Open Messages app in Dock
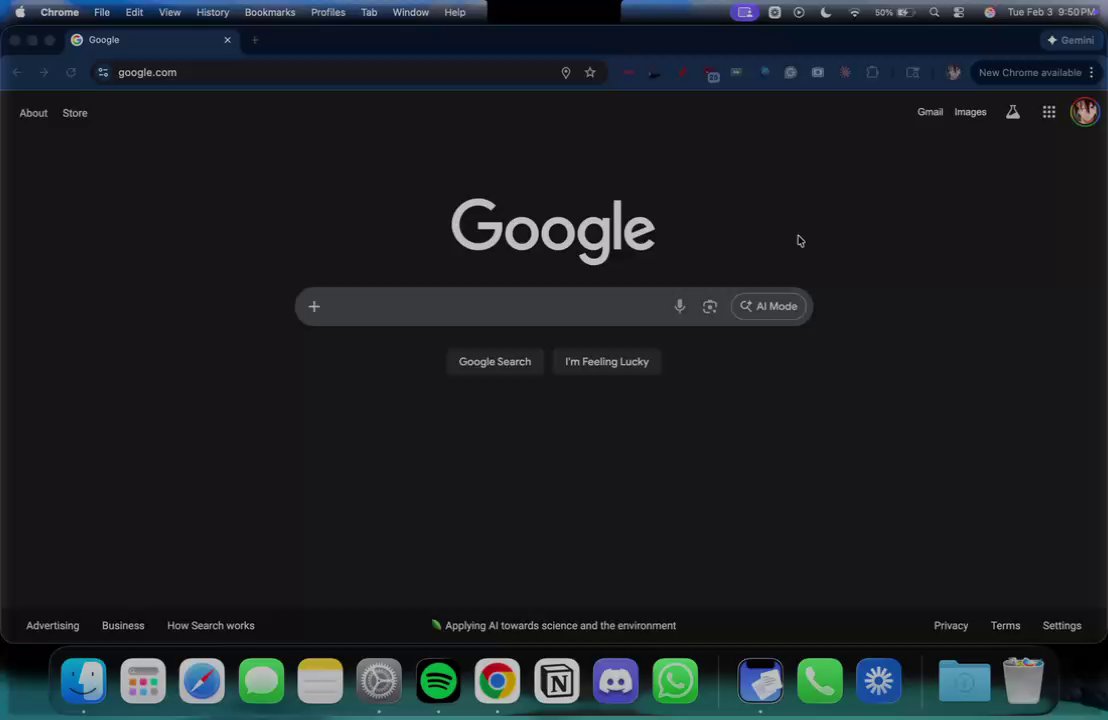The image size is (1108, 720). point(261,681)
